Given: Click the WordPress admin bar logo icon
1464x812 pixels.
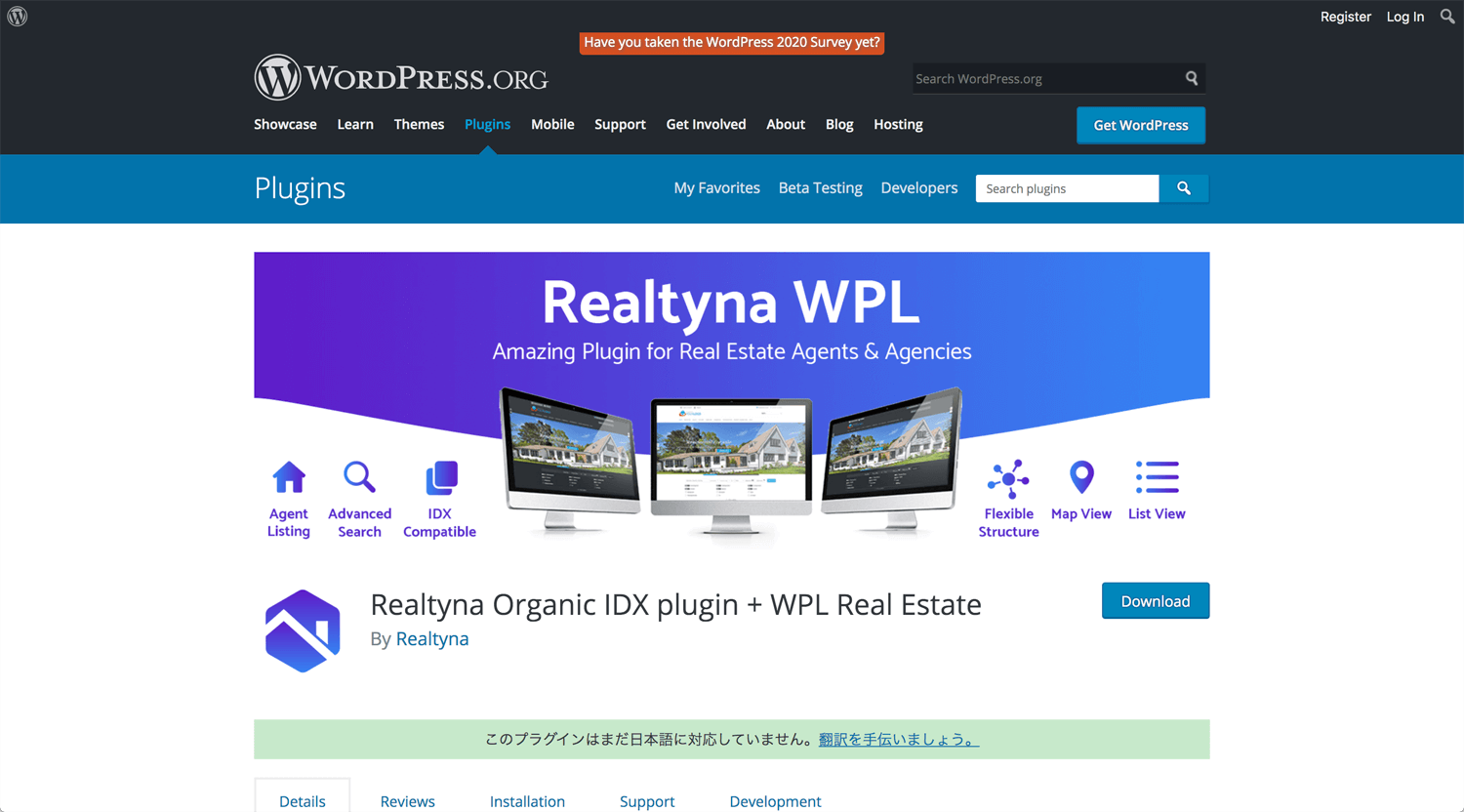Looking at the screenshot, I should [18, 17].
